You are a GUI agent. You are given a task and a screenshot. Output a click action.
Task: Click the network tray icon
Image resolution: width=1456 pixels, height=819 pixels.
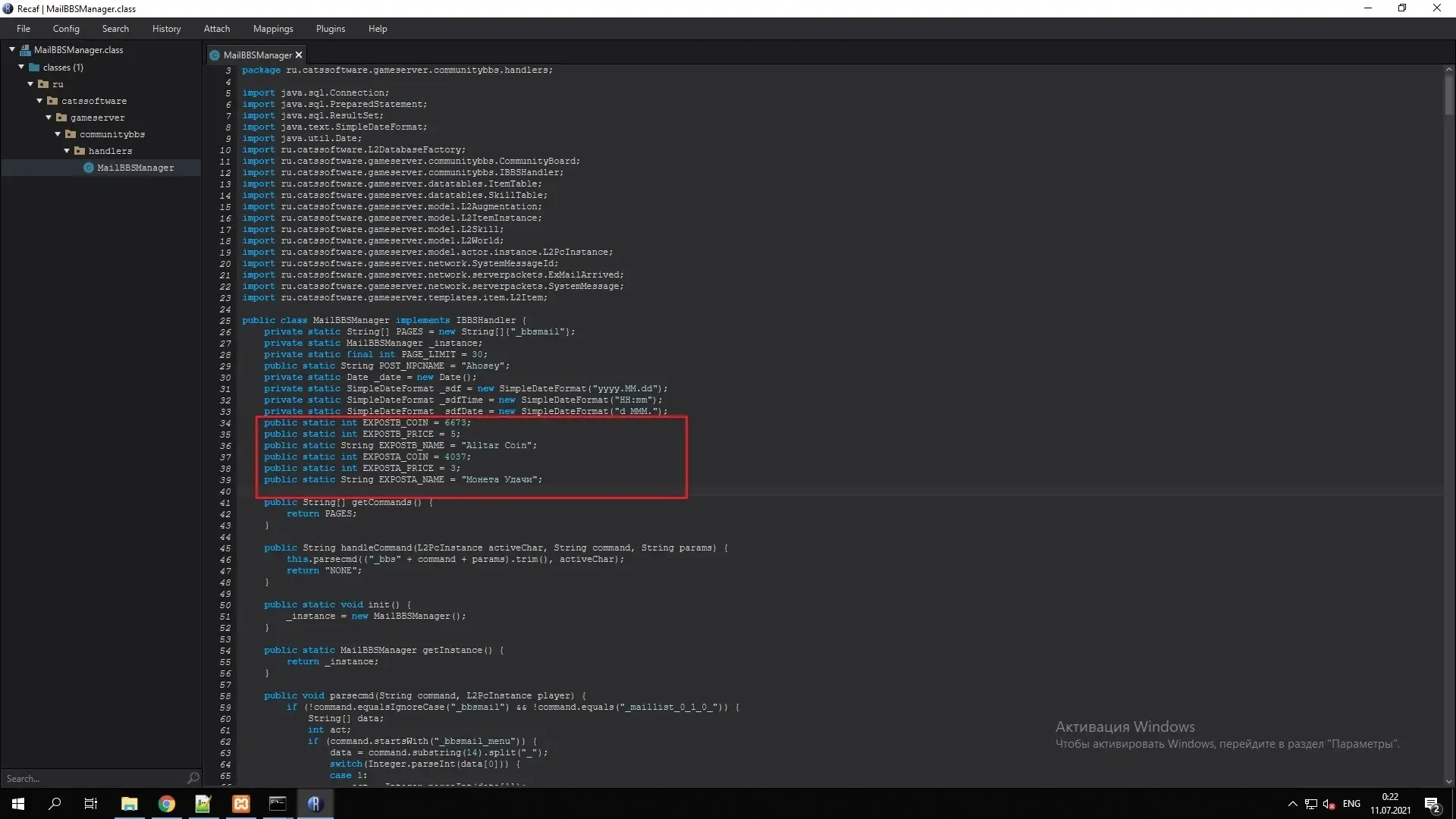coord(1311,804)
